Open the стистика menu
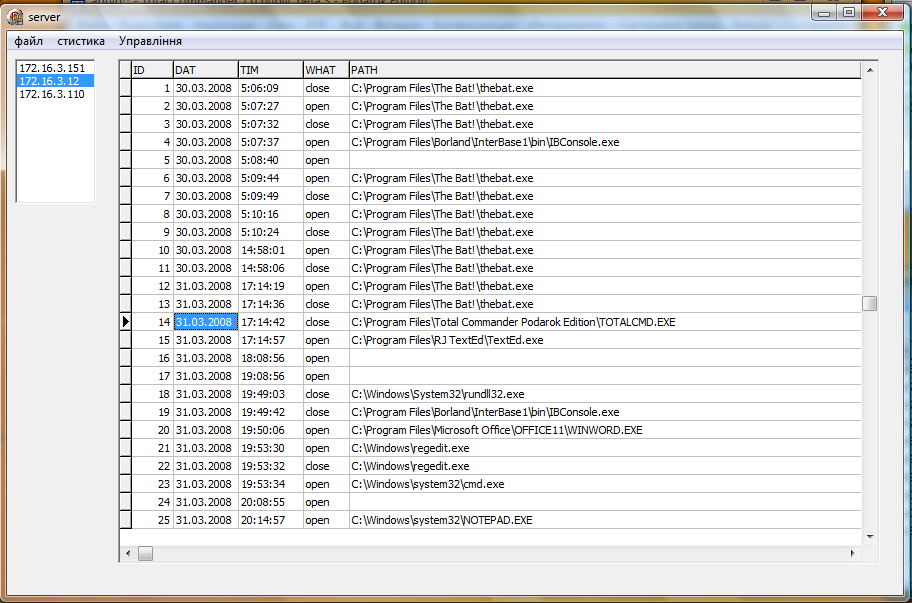Image resolution: width=912 pixels, height=603 pixels. pos(81,41)
